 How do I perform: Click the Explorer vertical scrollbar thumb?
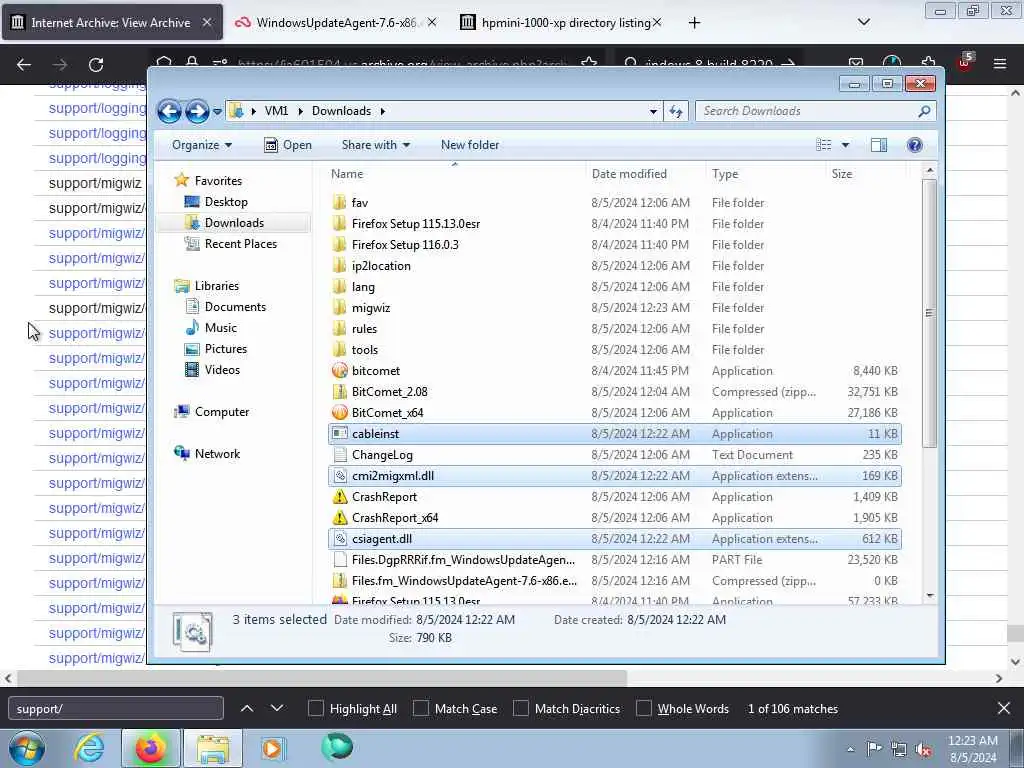(x=929, y=313)
